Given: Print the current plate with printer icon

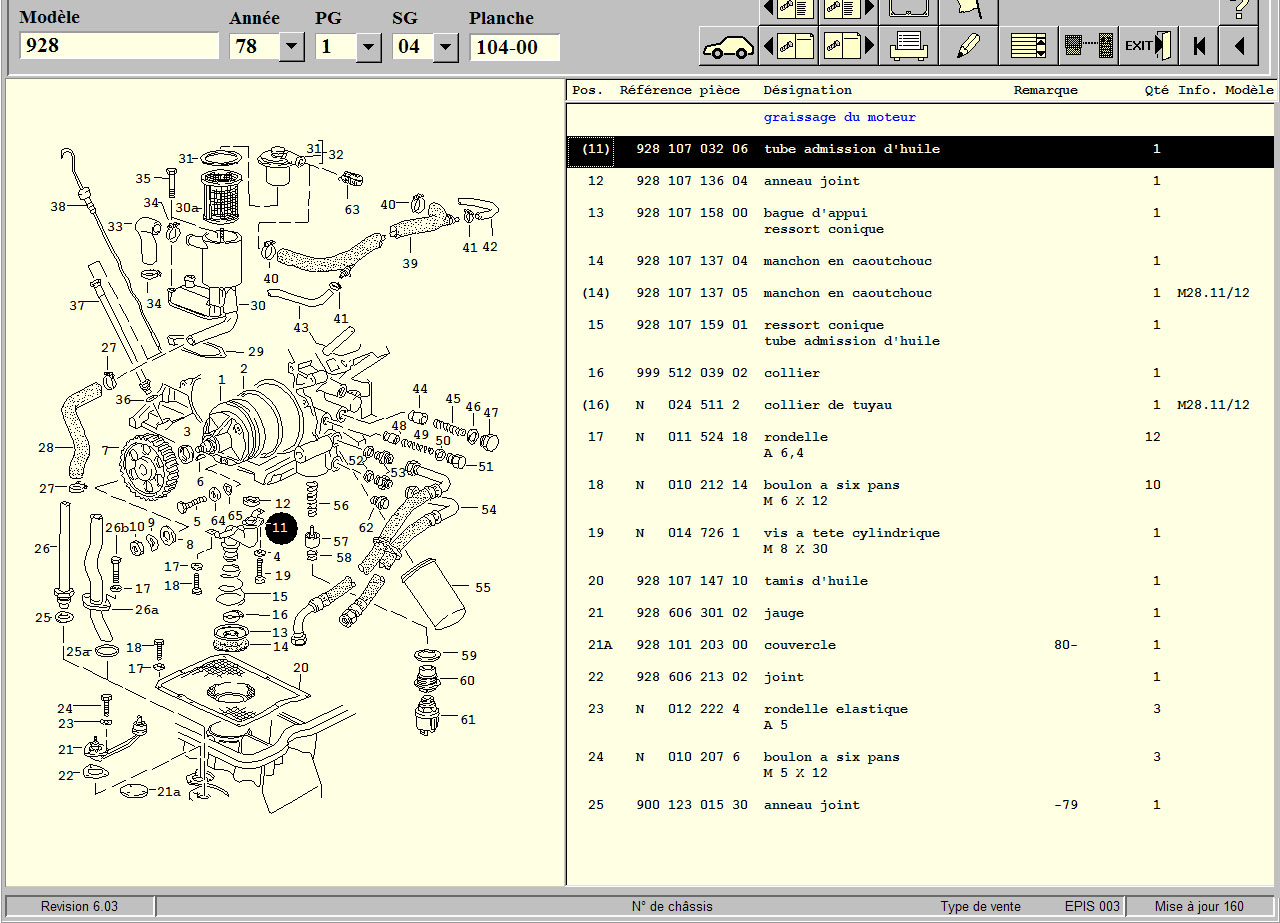Looking at the screenshot, I should (x=908, y=46).
